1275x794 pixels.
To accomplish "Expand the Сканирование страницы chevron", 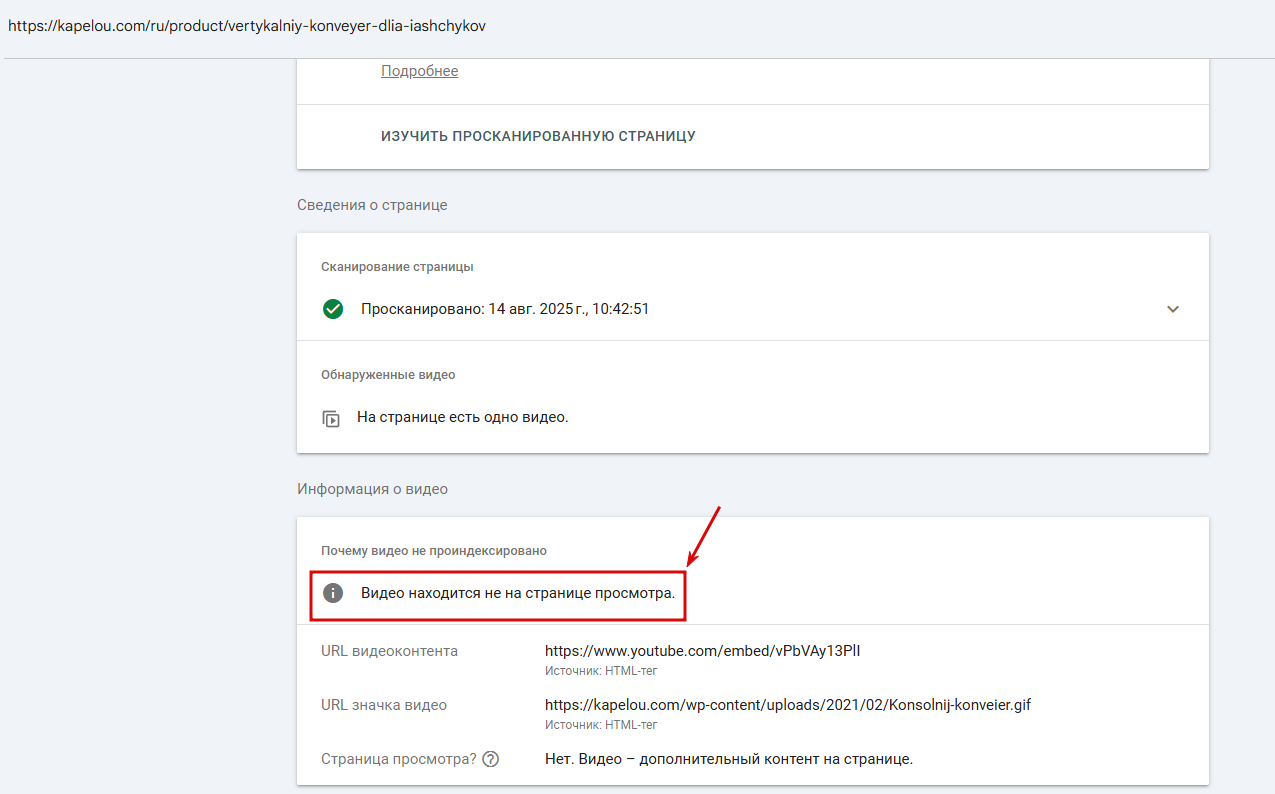I will tap(1173, 309).
